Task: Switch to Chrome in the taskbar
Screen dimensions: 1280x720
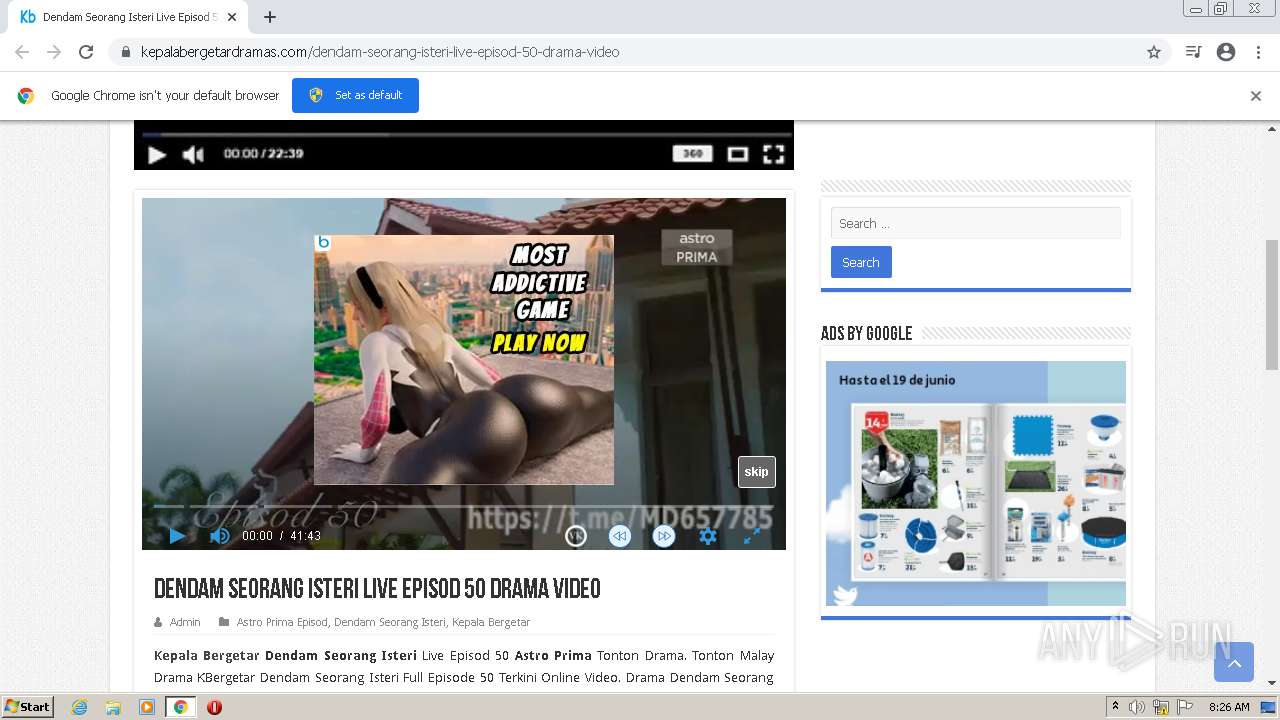Action: (x=181, y=707)
